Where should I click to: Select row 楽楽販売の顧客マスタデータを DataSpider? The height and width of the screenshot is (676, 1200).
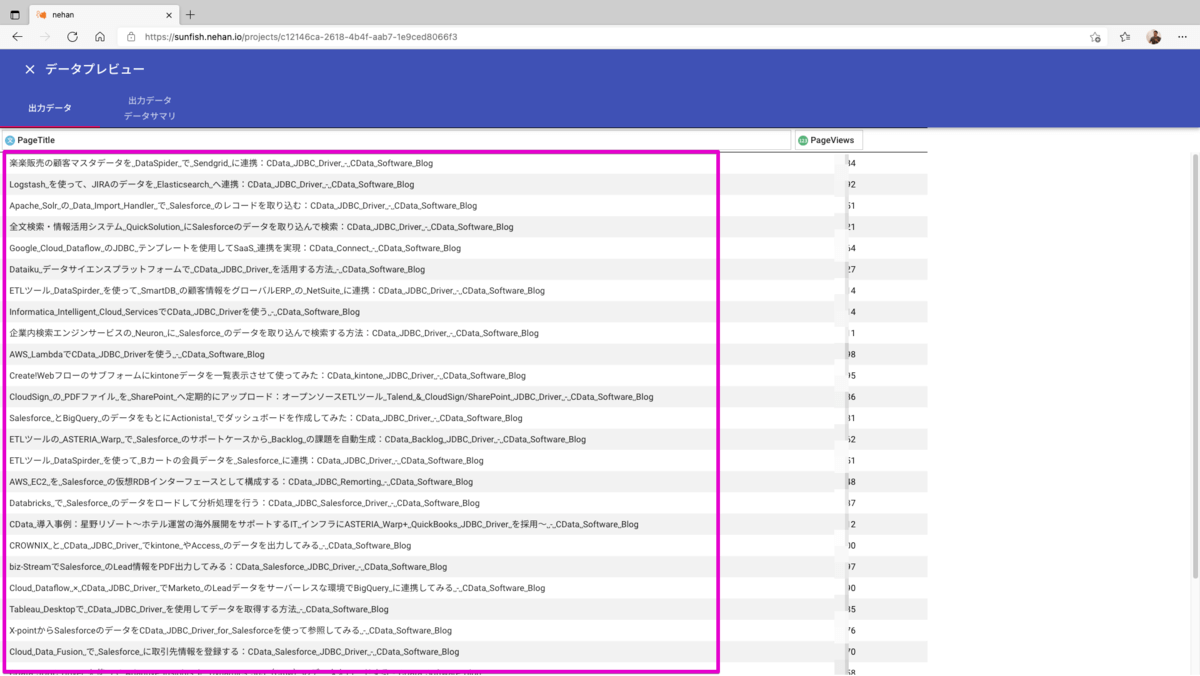(x=464, y=163)
